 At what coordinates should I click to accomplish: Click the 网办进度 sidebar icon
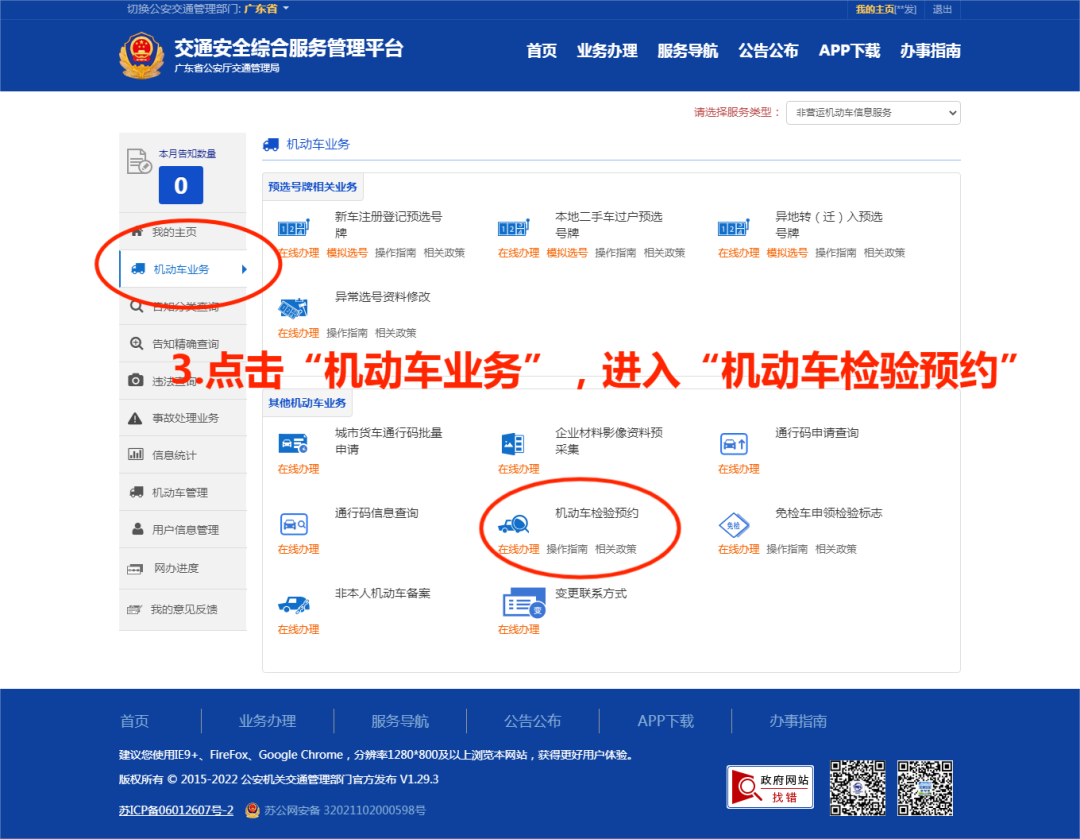(135, 569)
